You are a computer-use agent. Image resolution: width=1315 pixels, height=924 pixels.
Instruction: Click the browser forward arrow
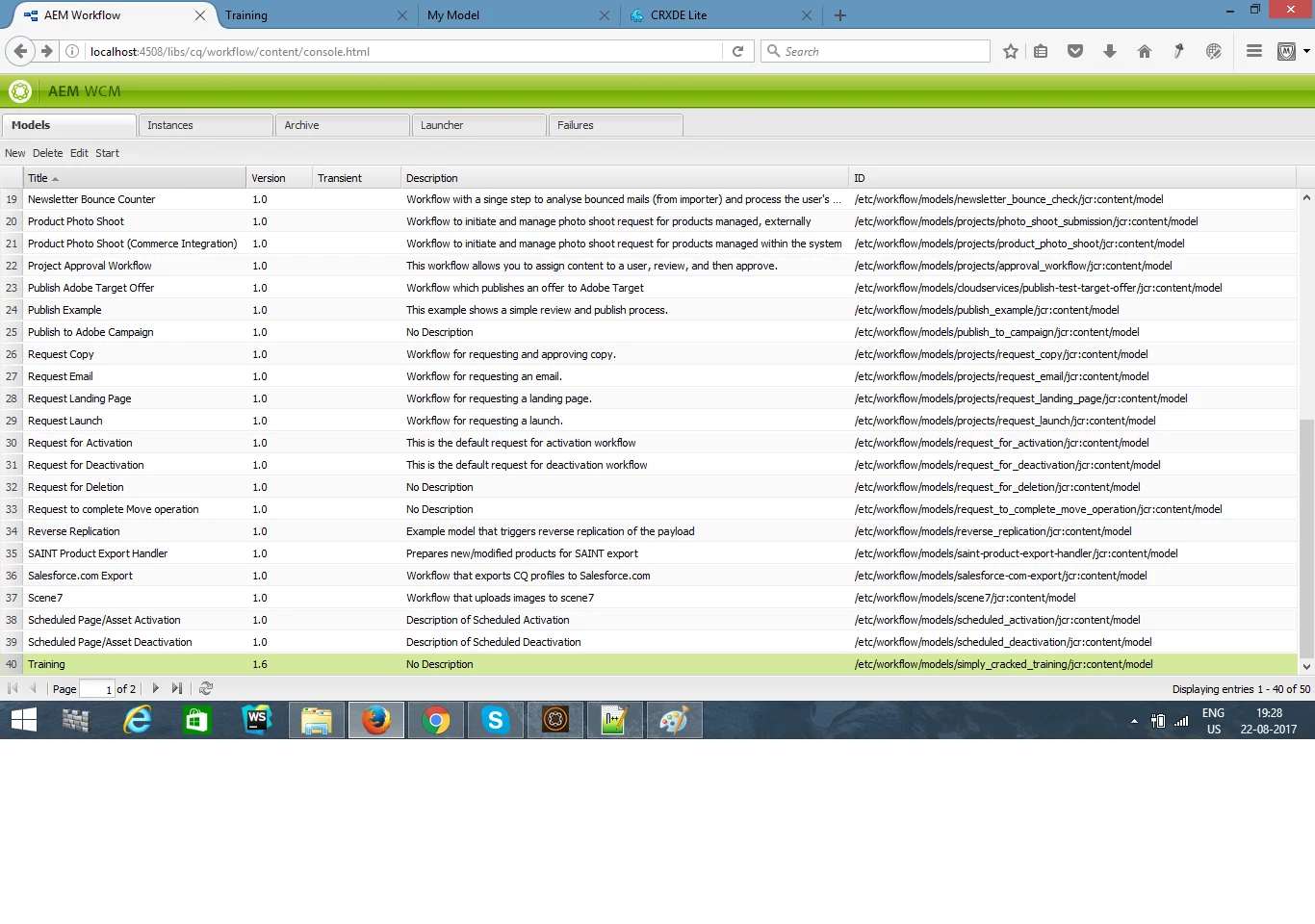click(46, 51)
